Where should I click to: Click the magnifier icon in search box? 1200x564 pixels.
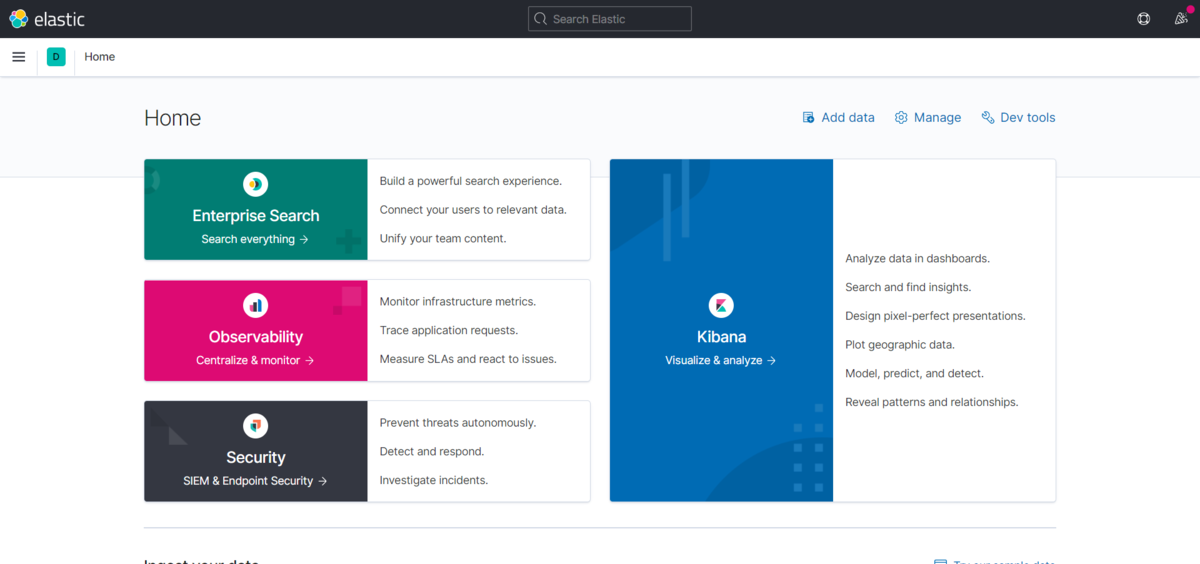click(541, 19)
